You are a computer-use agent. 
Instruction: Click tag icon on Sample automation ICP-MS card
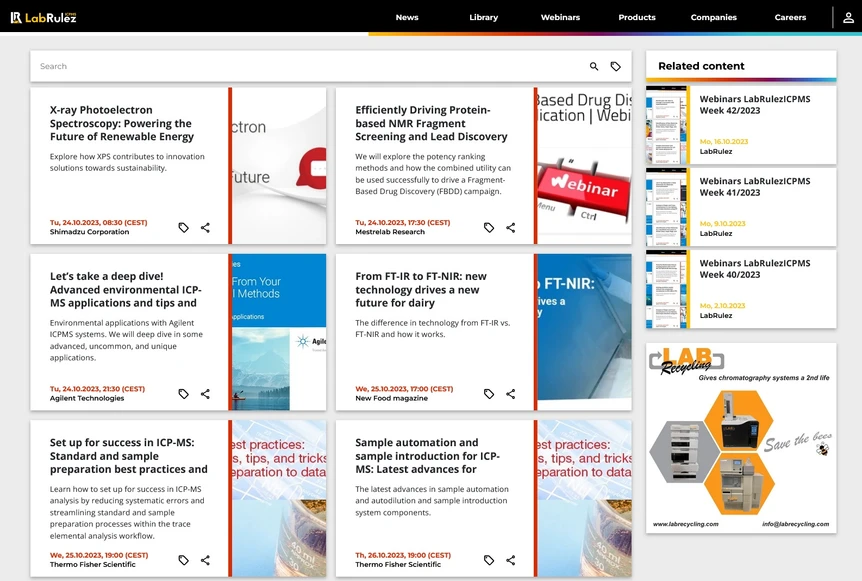489,560
